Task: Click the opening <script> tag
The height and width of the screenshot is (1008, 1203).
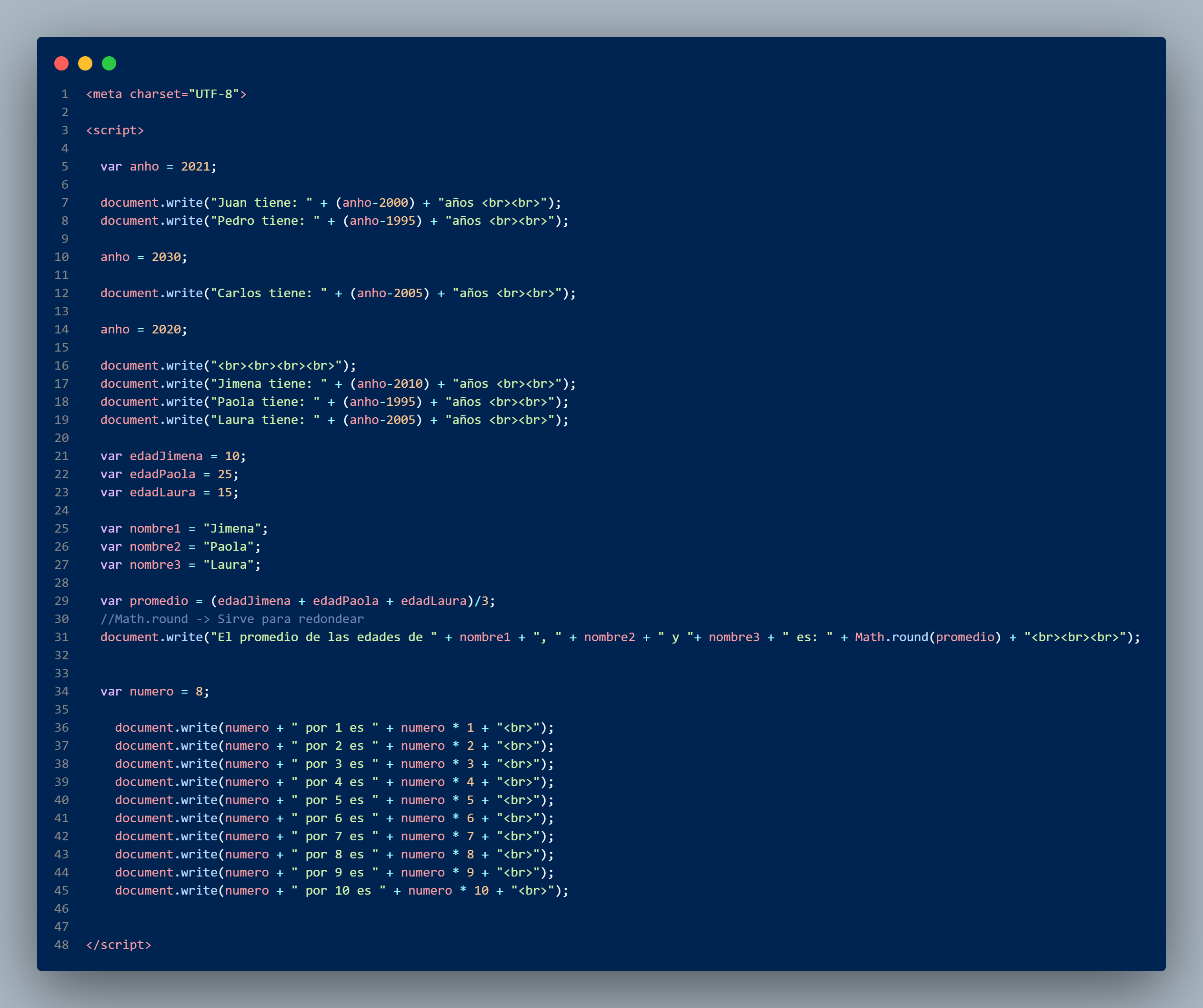Action: point(115,130)
